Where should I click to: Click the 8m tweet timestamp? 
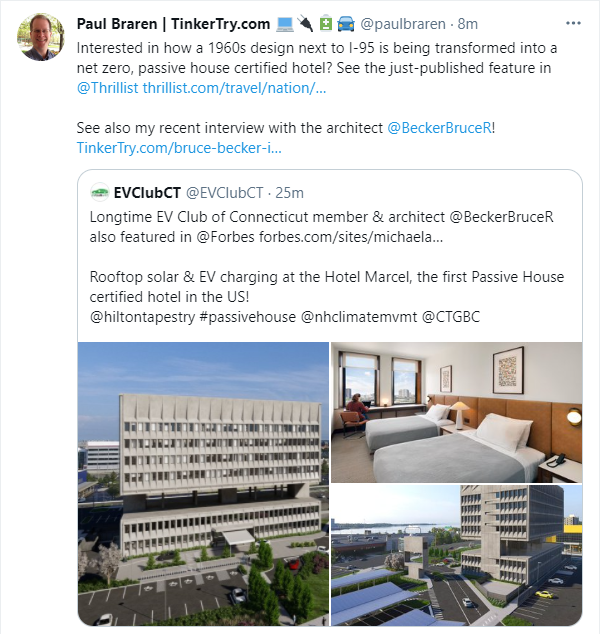point(467,24)
